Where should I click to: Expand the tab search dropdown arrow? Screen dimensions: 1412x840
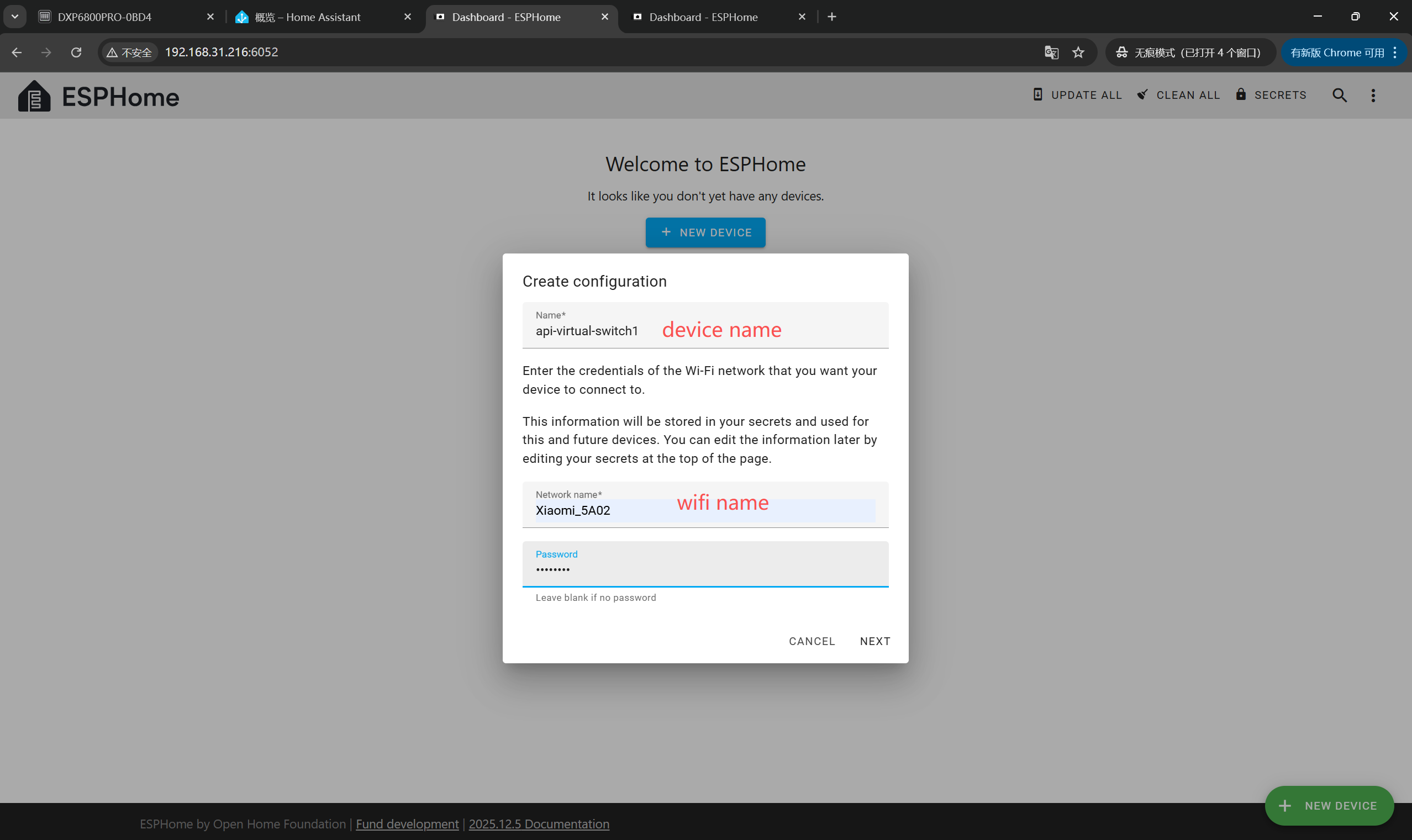tap(15, 17)
